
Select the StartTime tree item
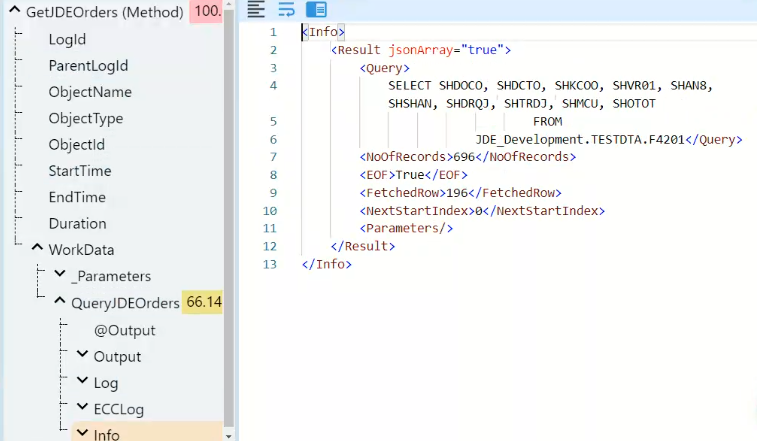click(x=80, y=171)
